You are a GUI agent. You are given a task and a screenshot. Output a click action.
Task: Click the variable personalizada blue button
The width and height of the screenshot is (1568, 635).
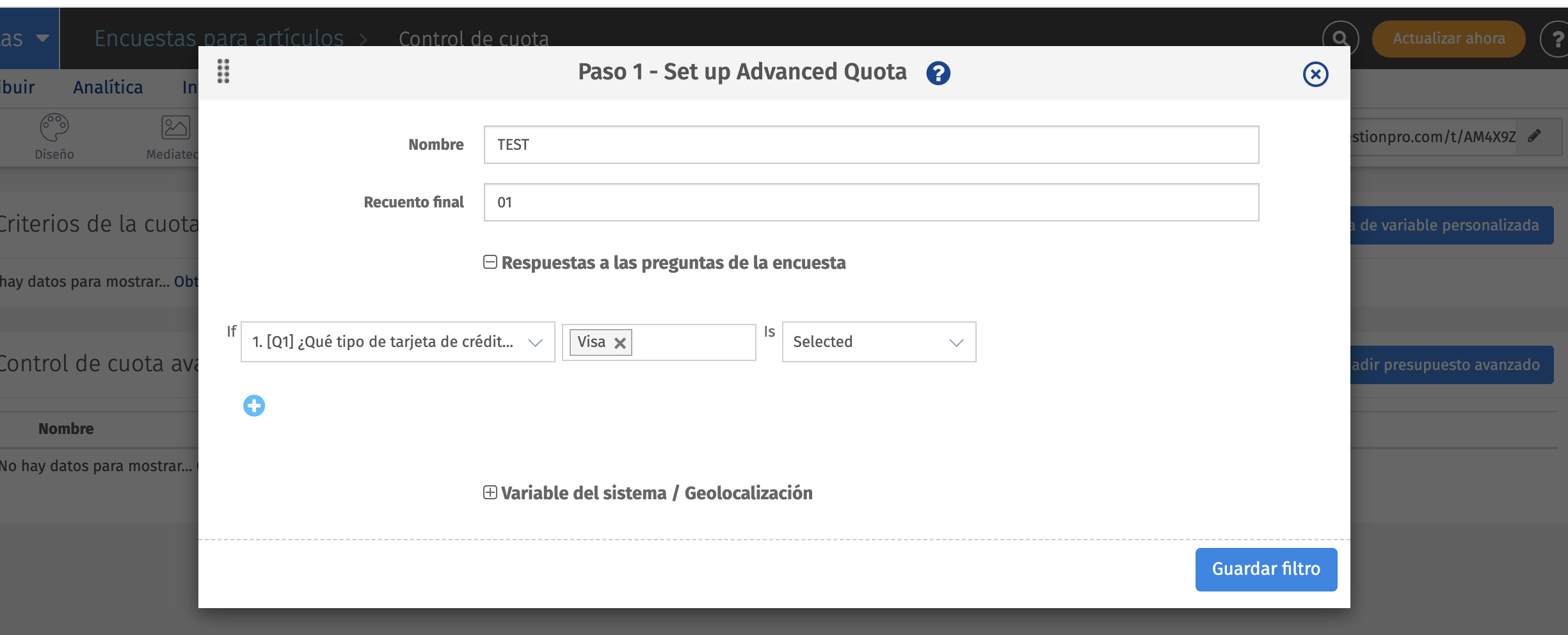click(x=1452, y=225)
